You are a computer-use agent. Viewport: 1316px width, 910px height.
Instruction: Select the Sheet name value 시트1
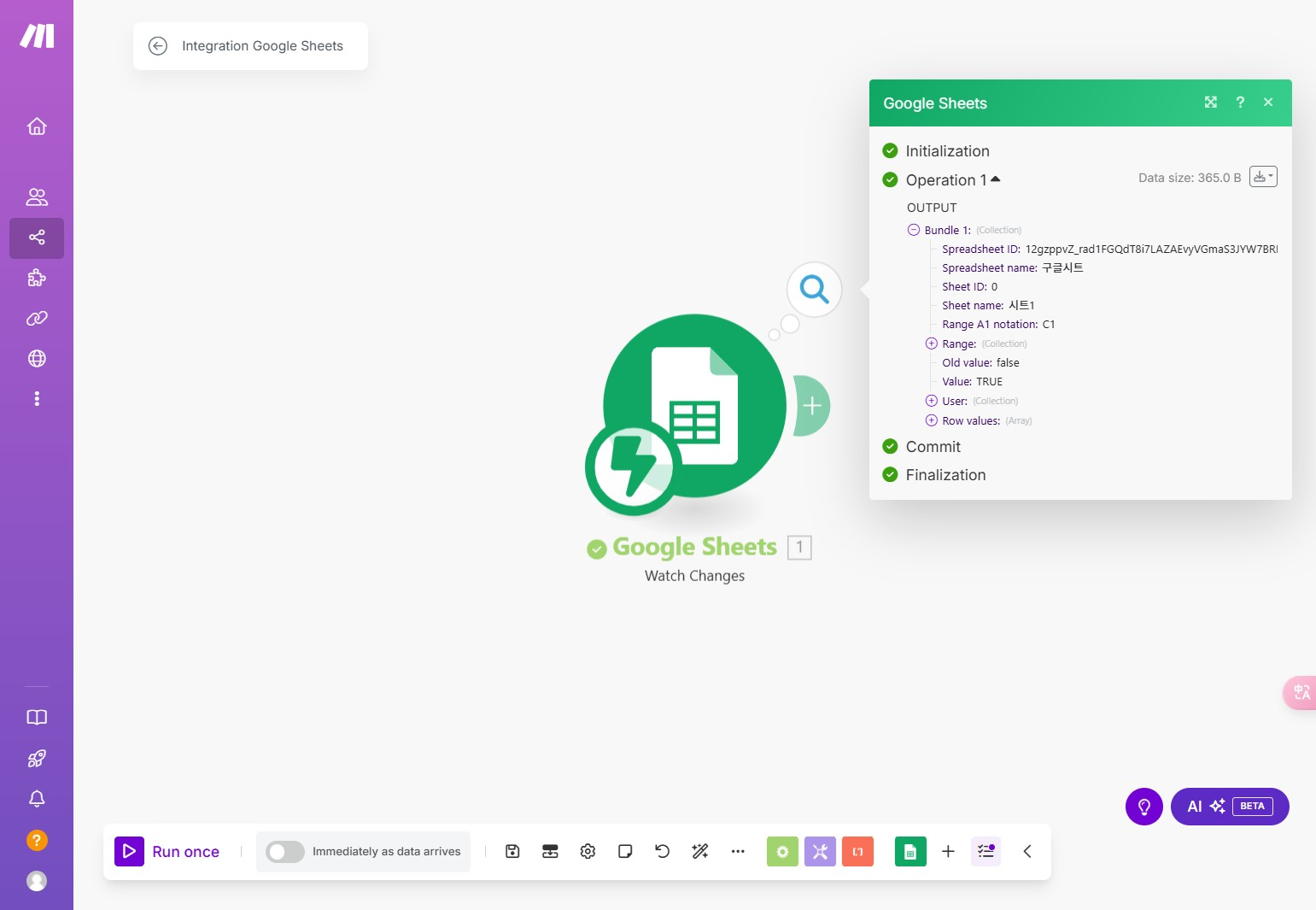pos(1021,306)
